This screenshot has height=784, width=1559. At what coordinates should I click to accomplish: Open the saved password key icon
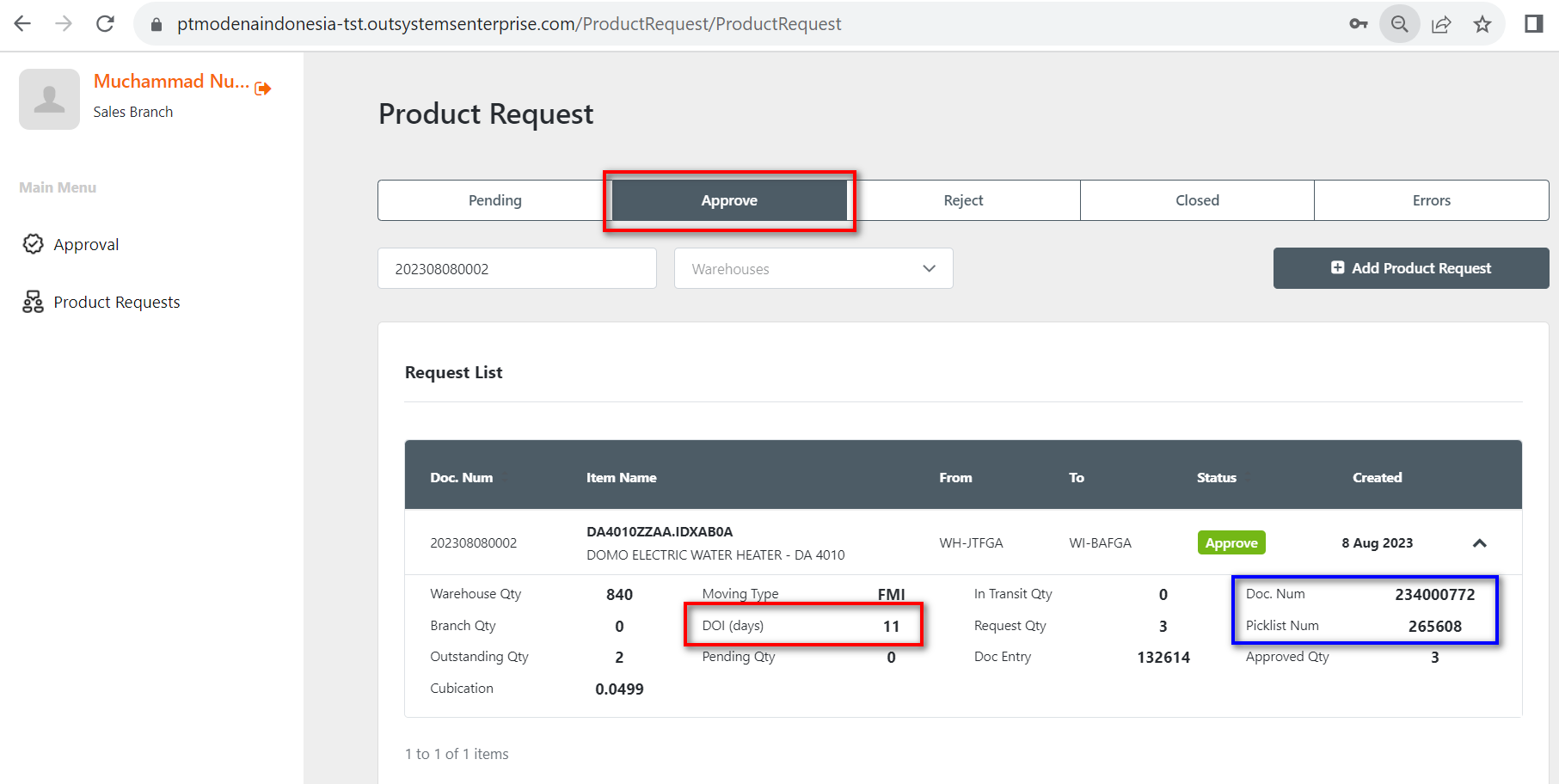click(x=1358, y=24)
